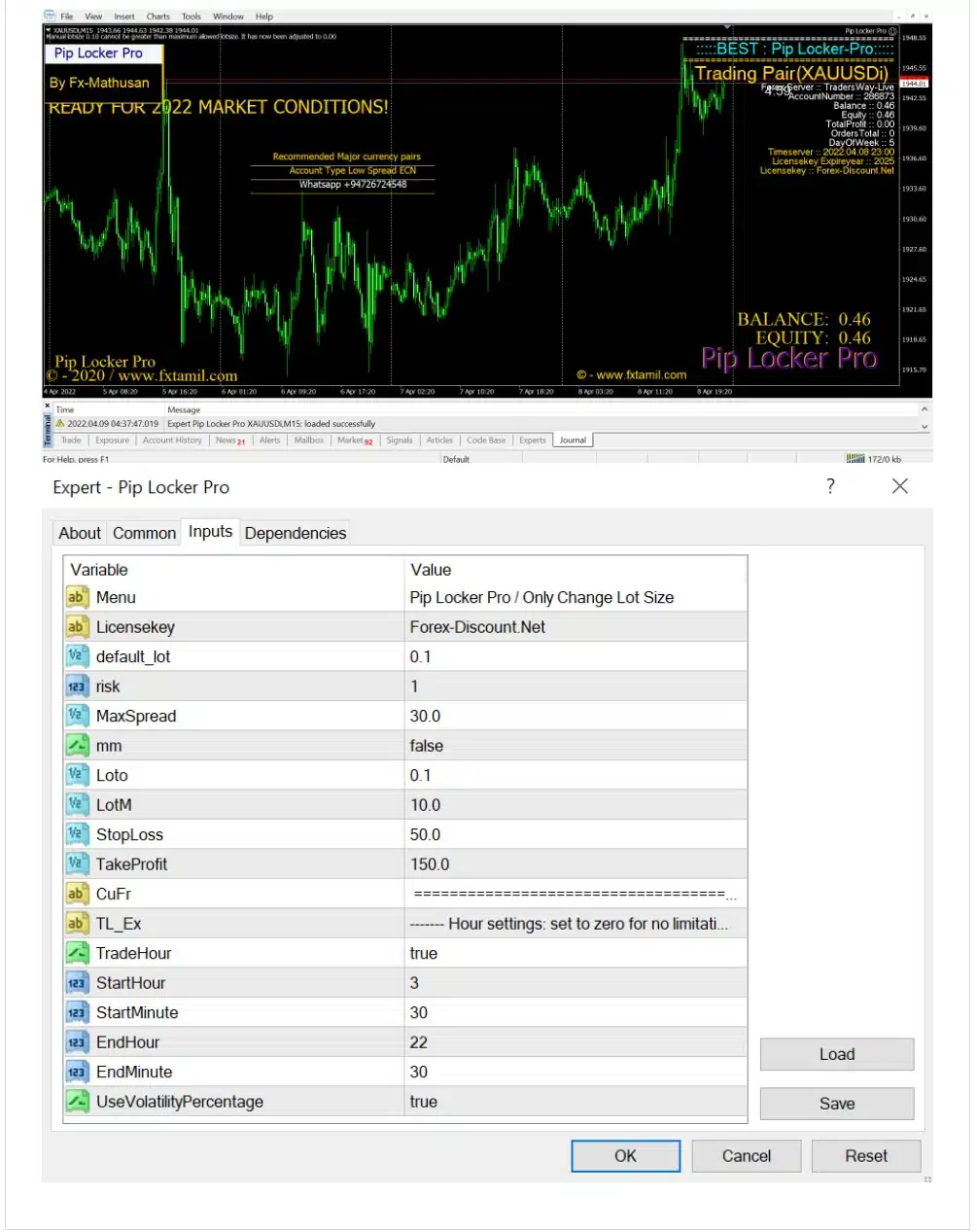Click the double-type icon beside StopLoss

coord(76,834)
